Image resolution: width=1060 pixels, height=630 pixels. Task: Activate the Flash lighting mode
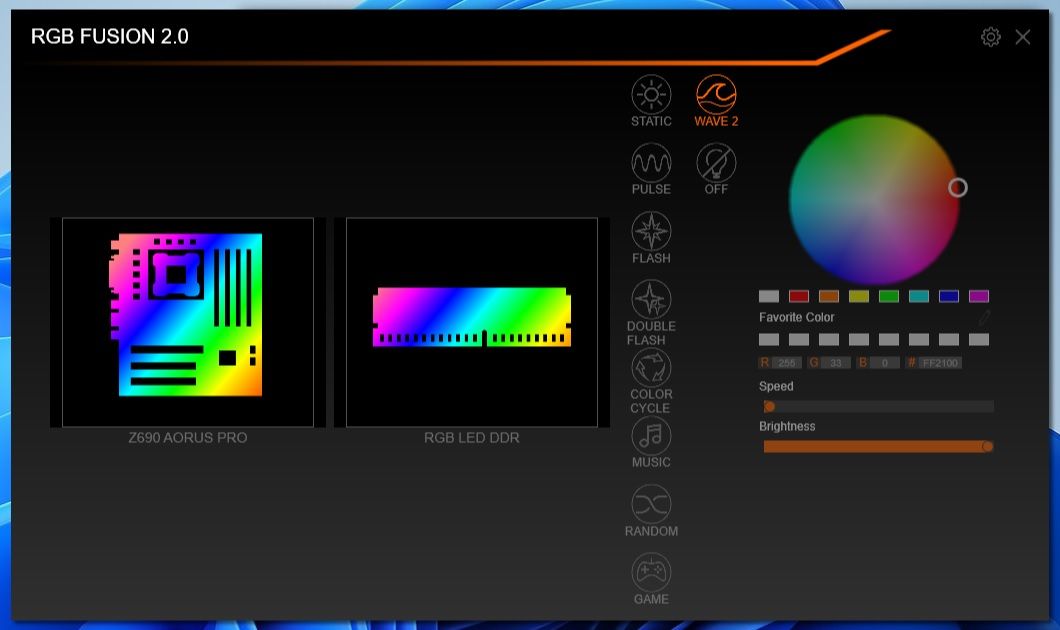coord(651,231)
